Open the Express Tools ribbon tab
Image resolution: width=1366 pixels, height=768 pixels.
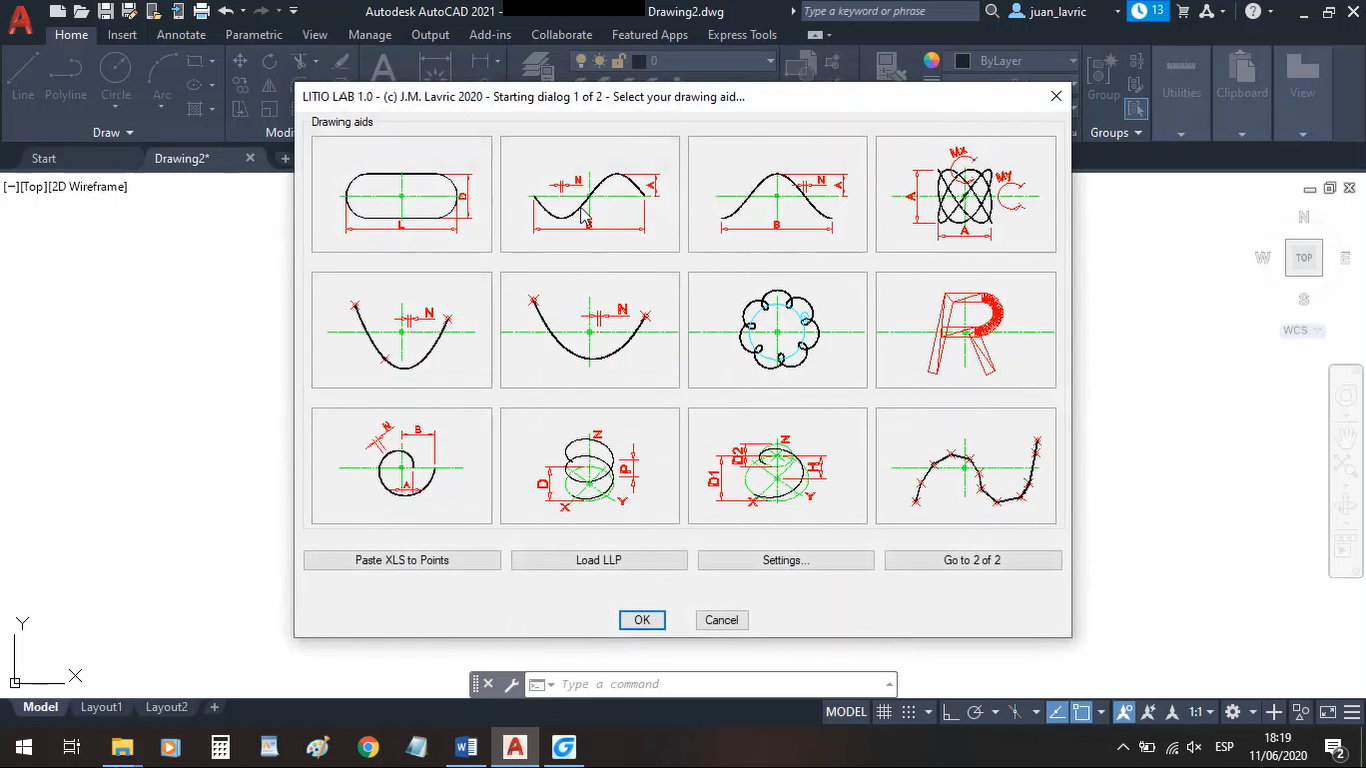click(x=742, y=35)
